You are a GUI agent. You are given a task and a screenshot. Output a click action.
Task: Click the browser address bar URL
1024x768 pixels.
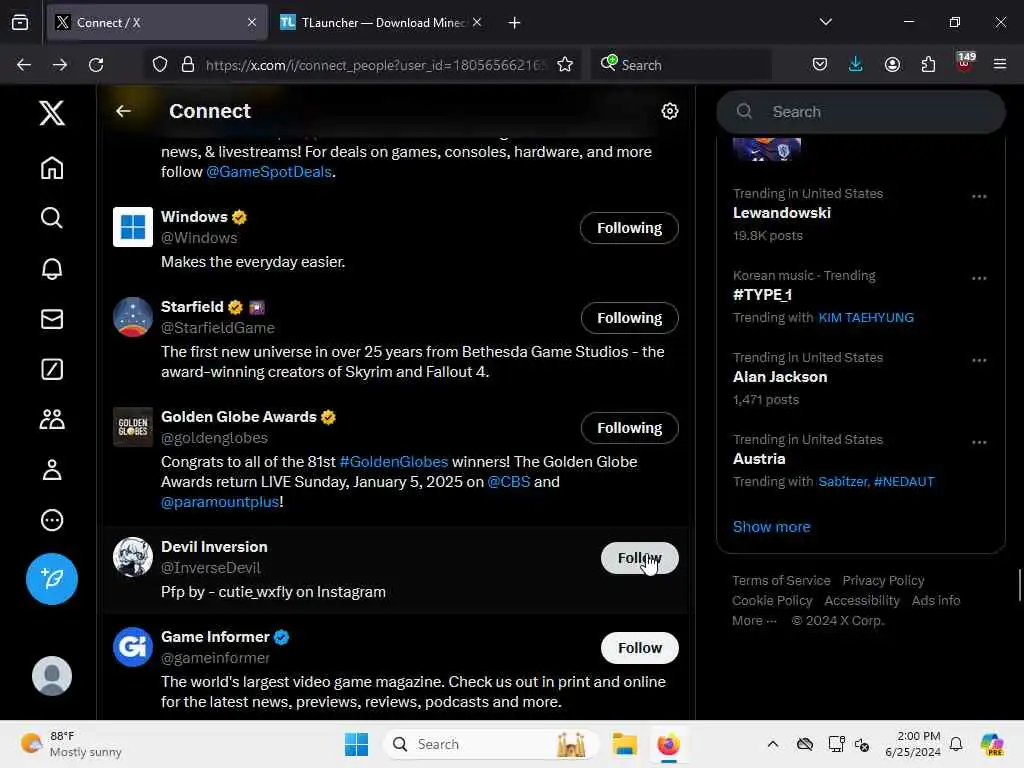tap(376, 65)
